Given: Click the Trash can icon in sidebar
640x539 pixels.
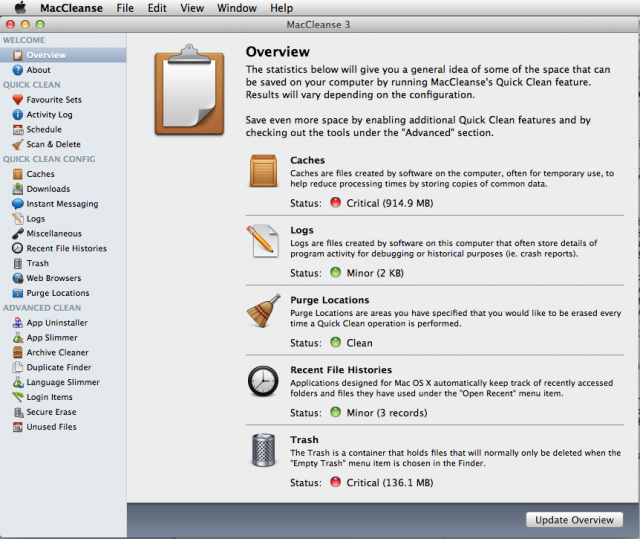Looking at the screenshot, I should tap(18, 263).
